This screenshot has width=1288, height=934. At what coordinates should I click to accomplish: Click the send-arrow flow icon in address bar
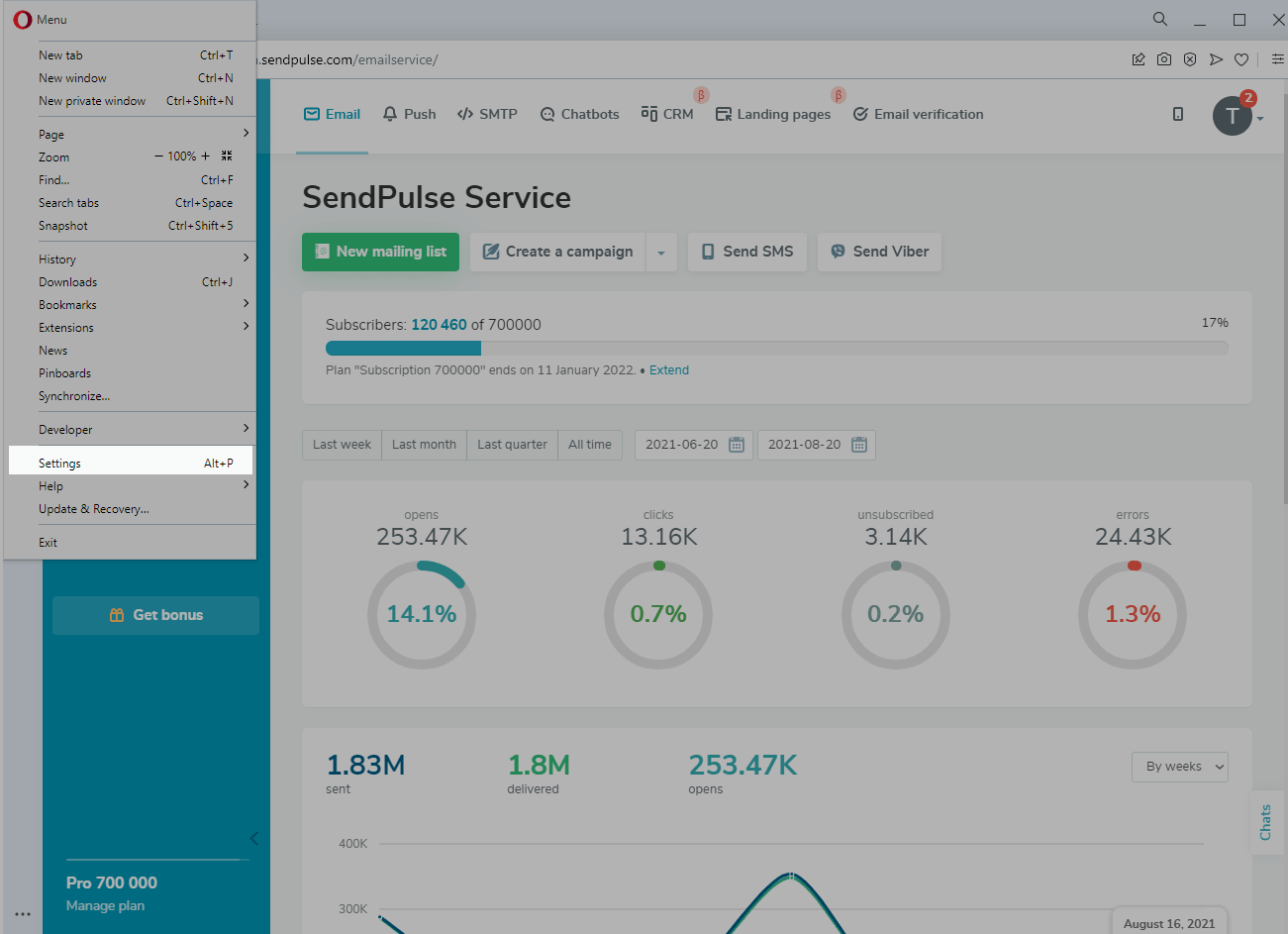[1216, 59]
